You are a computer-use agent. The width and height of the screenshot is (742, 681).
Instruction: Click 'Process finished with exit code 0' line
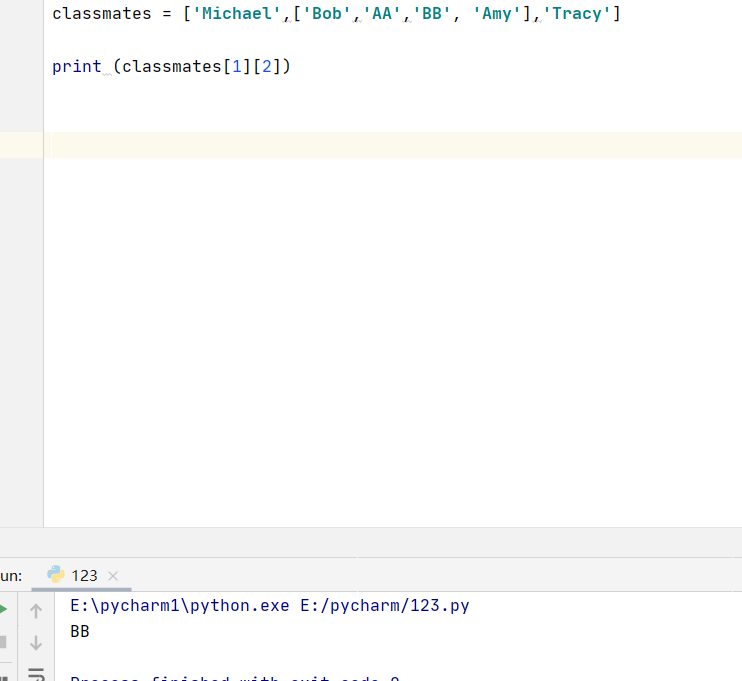pos(235,678)
